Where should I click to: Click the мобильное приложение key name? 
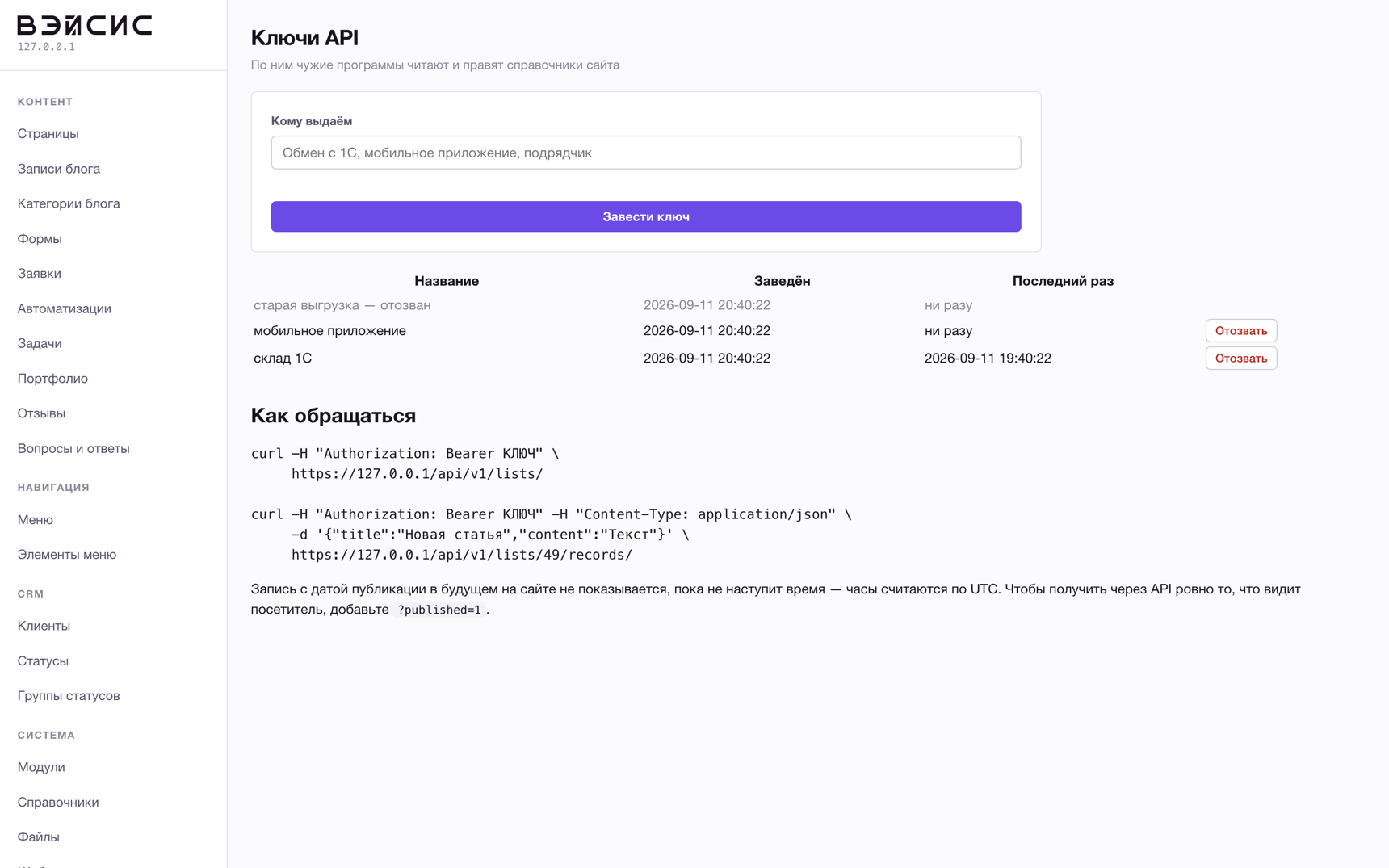tap(329, 330)
